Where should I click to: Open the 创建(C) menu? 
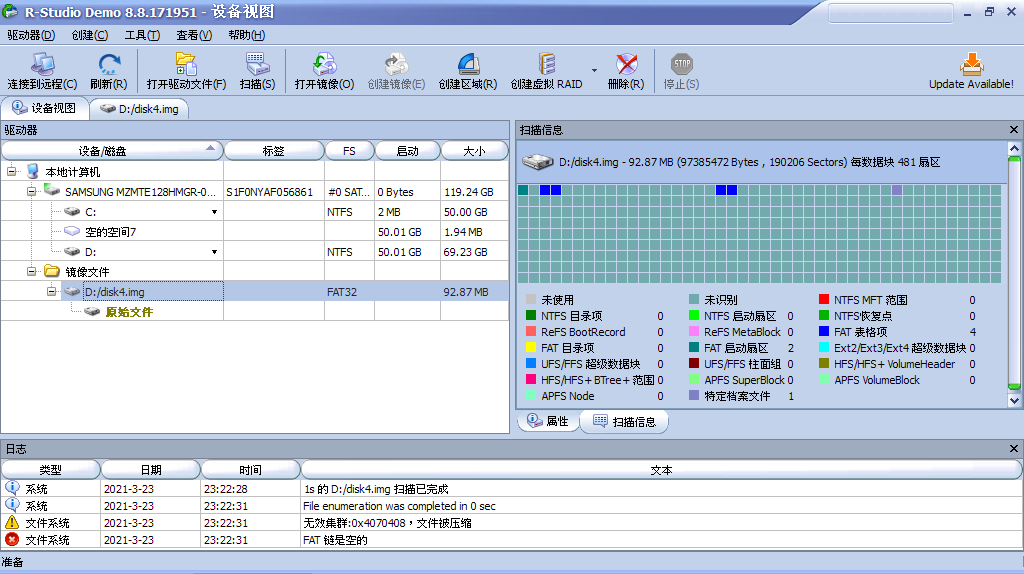(x=89, y=35)
